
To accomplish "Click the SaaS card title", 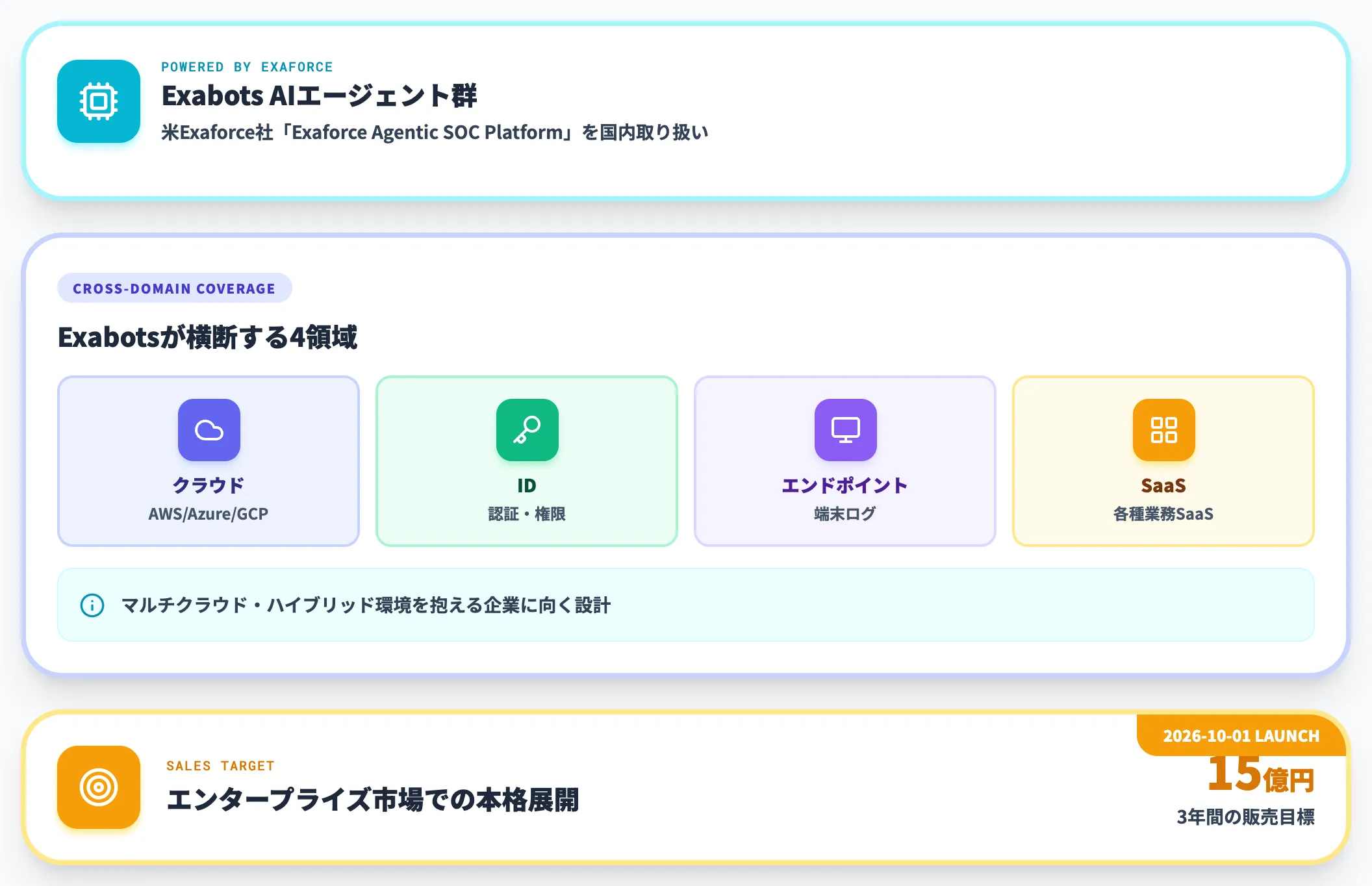I will [x=1163, y=485].
